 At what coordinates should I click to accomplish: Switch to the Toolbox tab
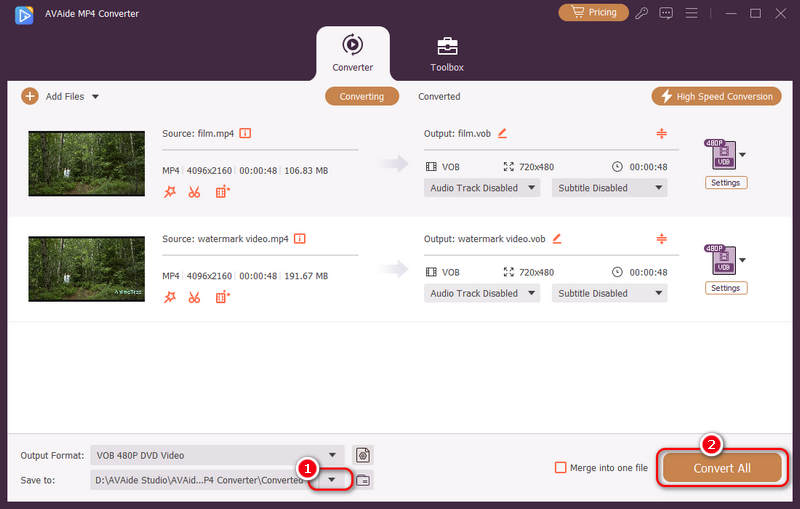(447, 55)
